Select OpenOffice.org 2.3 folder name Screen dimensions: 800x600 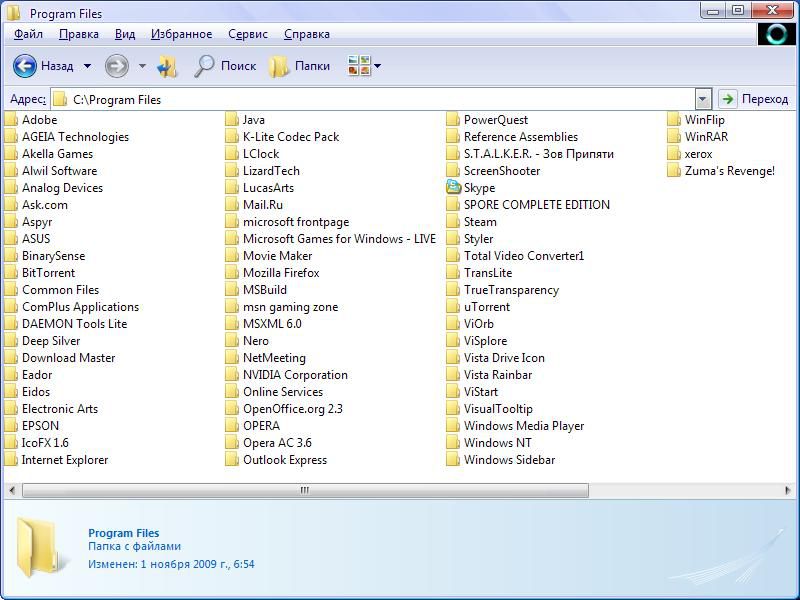(293, 409)
